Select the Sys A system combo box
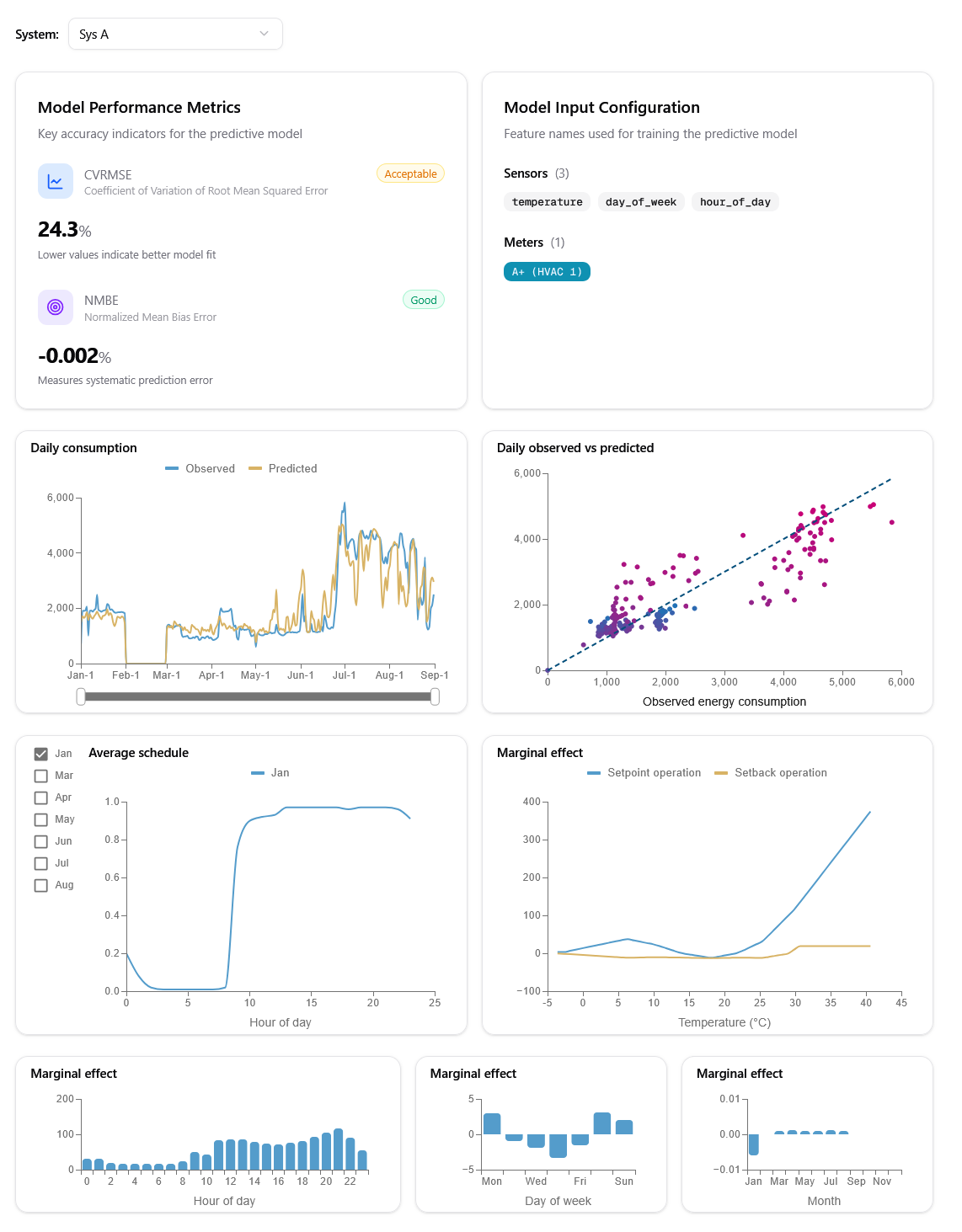The height and width of the screenshot is (1232, 962). [x=175, y=34]
